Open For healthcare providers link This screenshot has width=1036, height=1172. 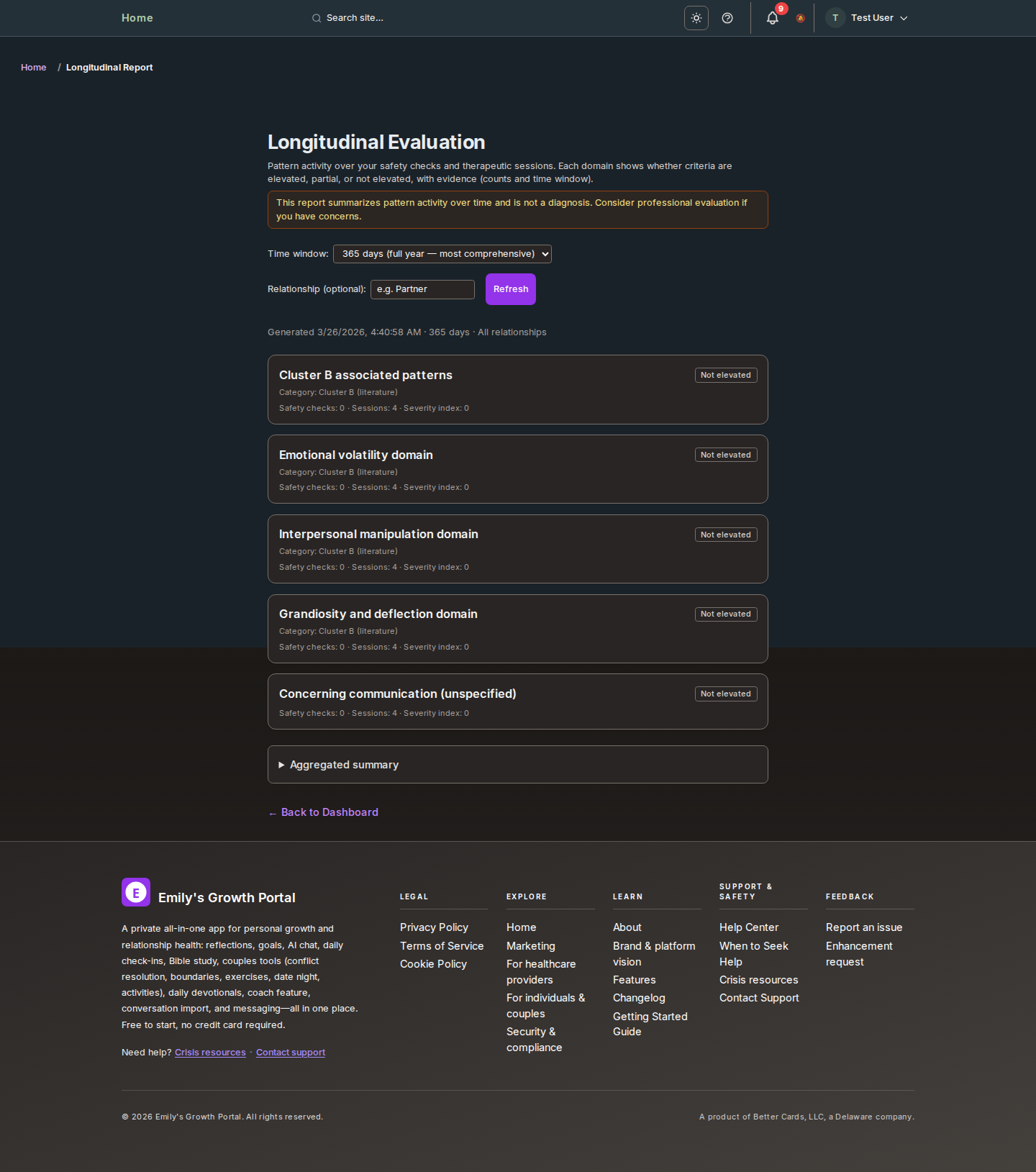click(x=541, y=972)
